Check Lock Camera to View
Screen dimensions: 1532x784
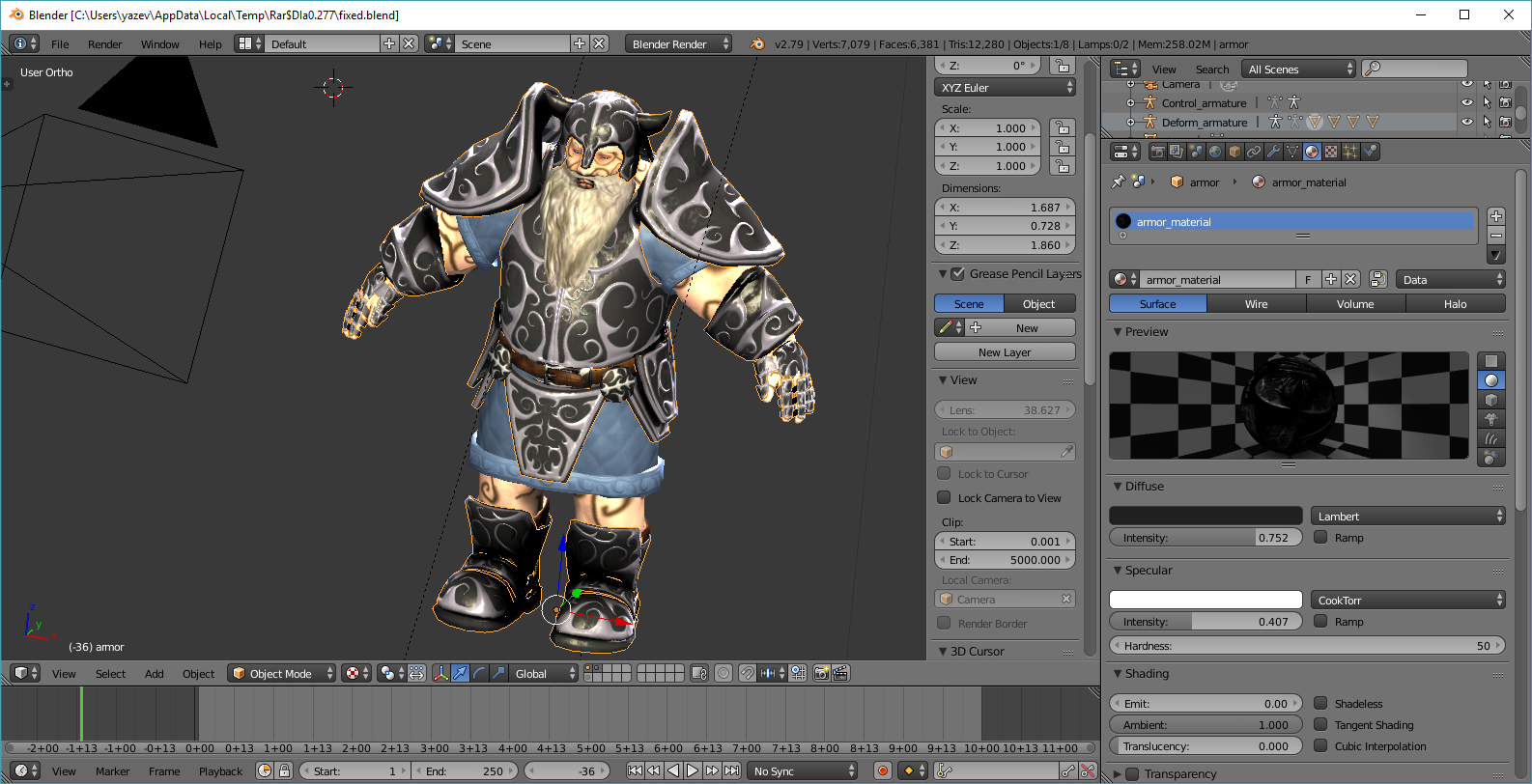point(945,498)
